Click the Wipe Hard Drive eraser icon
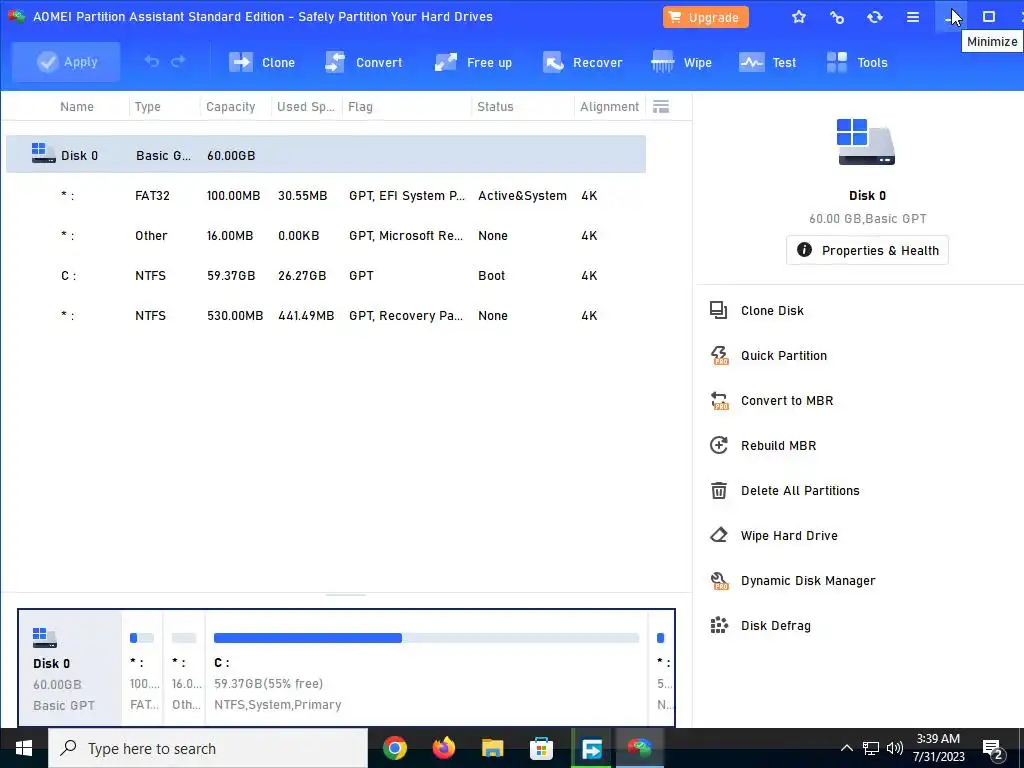 pos(718,535)
